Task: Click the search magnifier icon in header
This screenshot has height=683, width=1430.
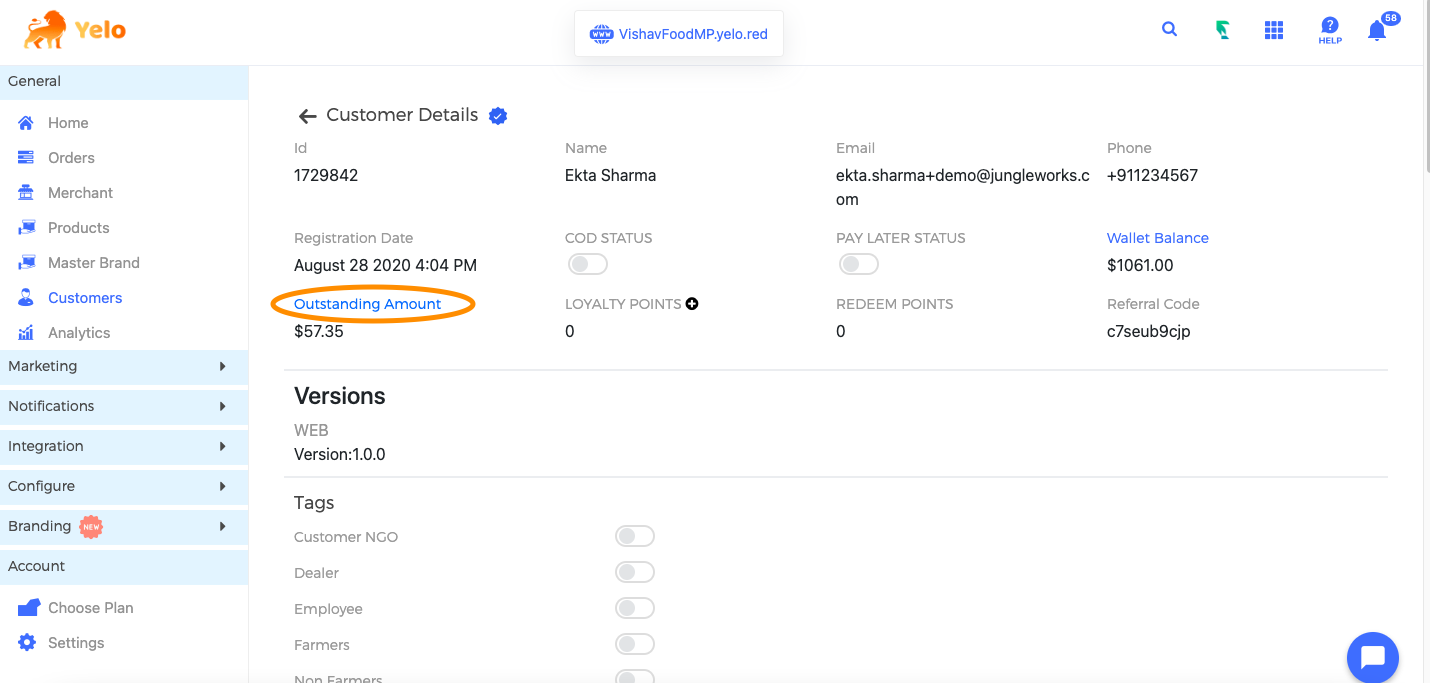Action: [x=1169, y=30]
